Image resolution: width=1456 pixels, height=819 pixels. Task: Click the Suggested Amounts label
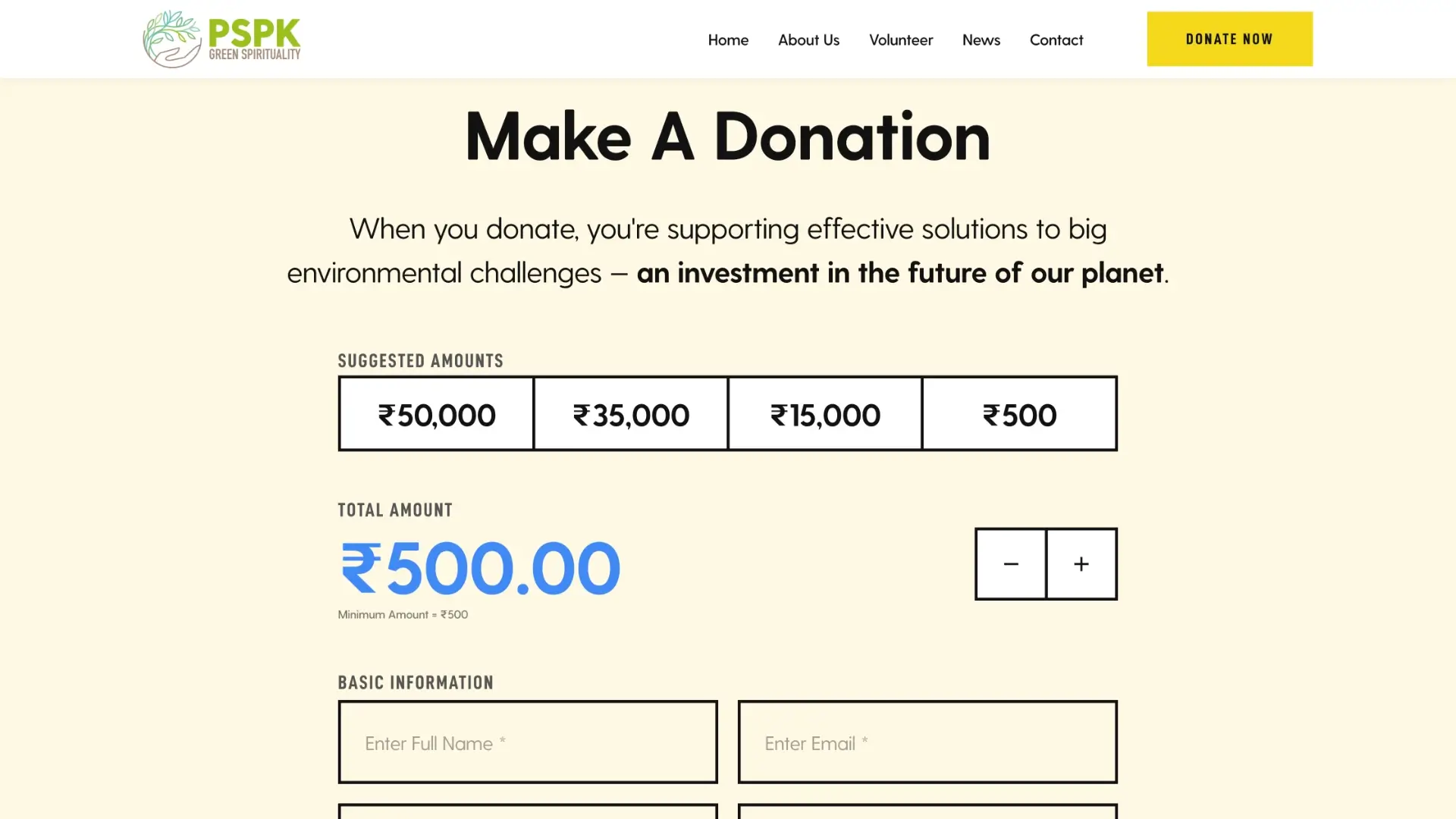tap(421, 361)
